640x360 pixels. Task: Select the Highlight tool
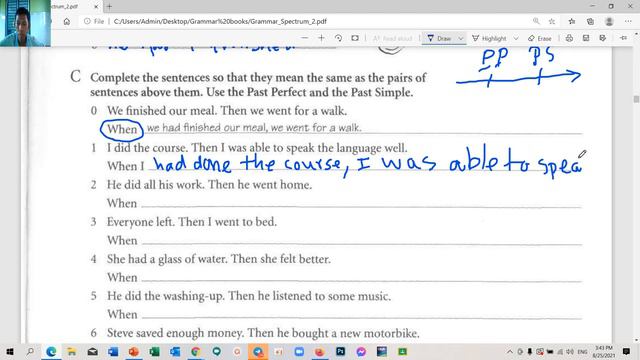[x=489, y=38]
